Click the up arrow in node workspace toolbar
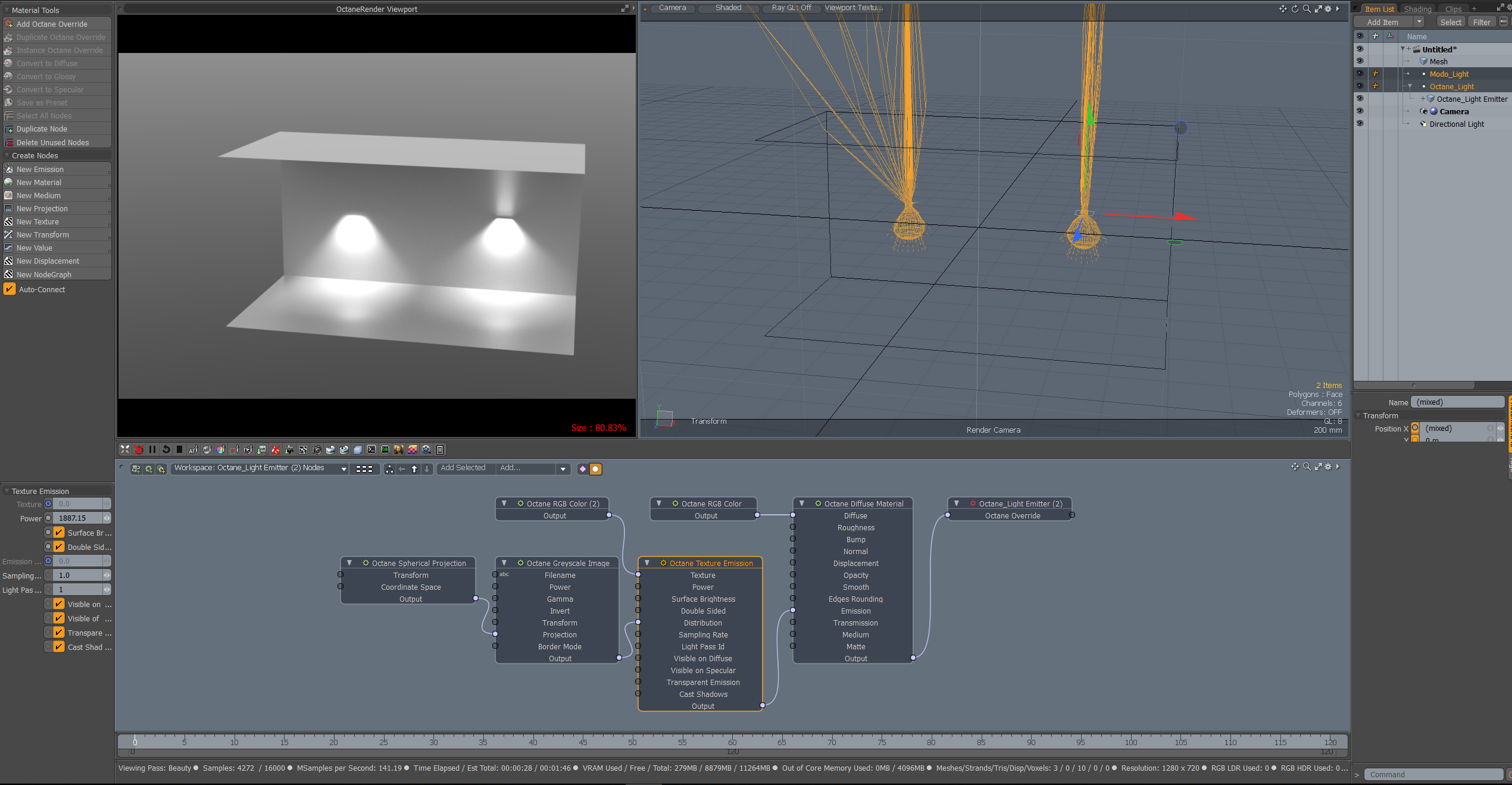 [x=414, y=469]
